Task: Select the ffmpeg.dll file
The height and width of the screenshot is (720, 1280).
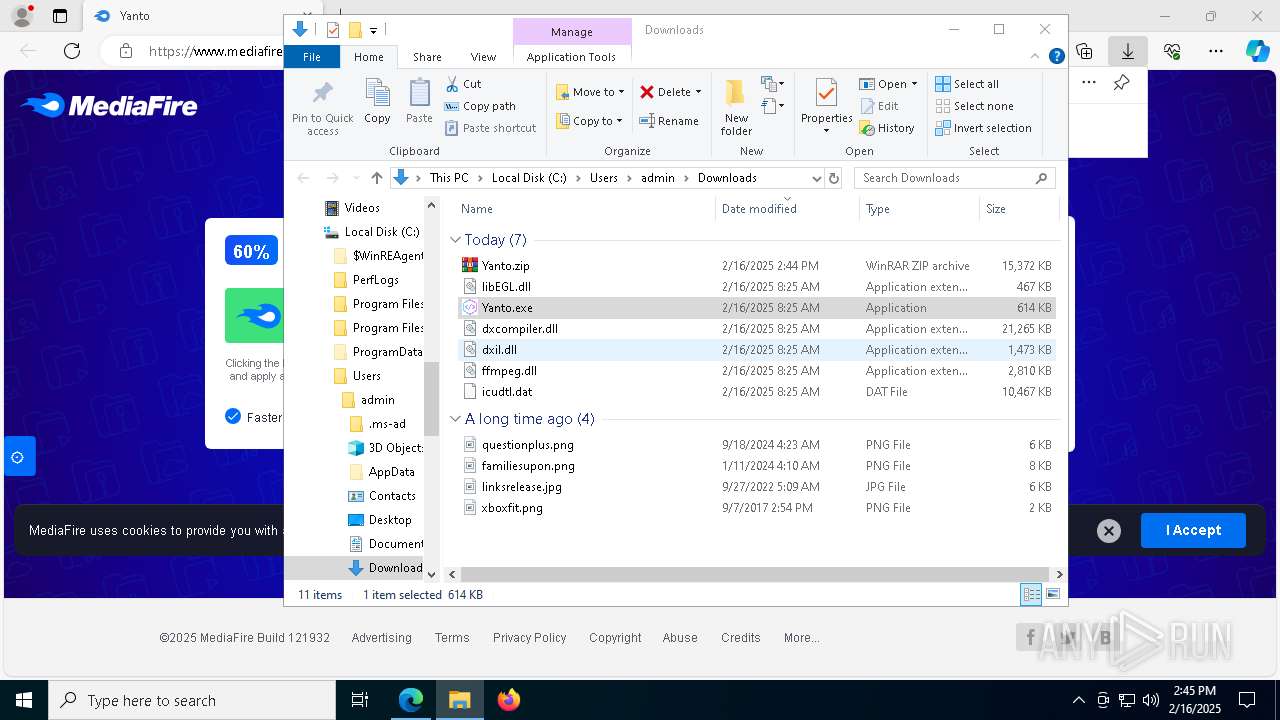Action: (757, 371)
